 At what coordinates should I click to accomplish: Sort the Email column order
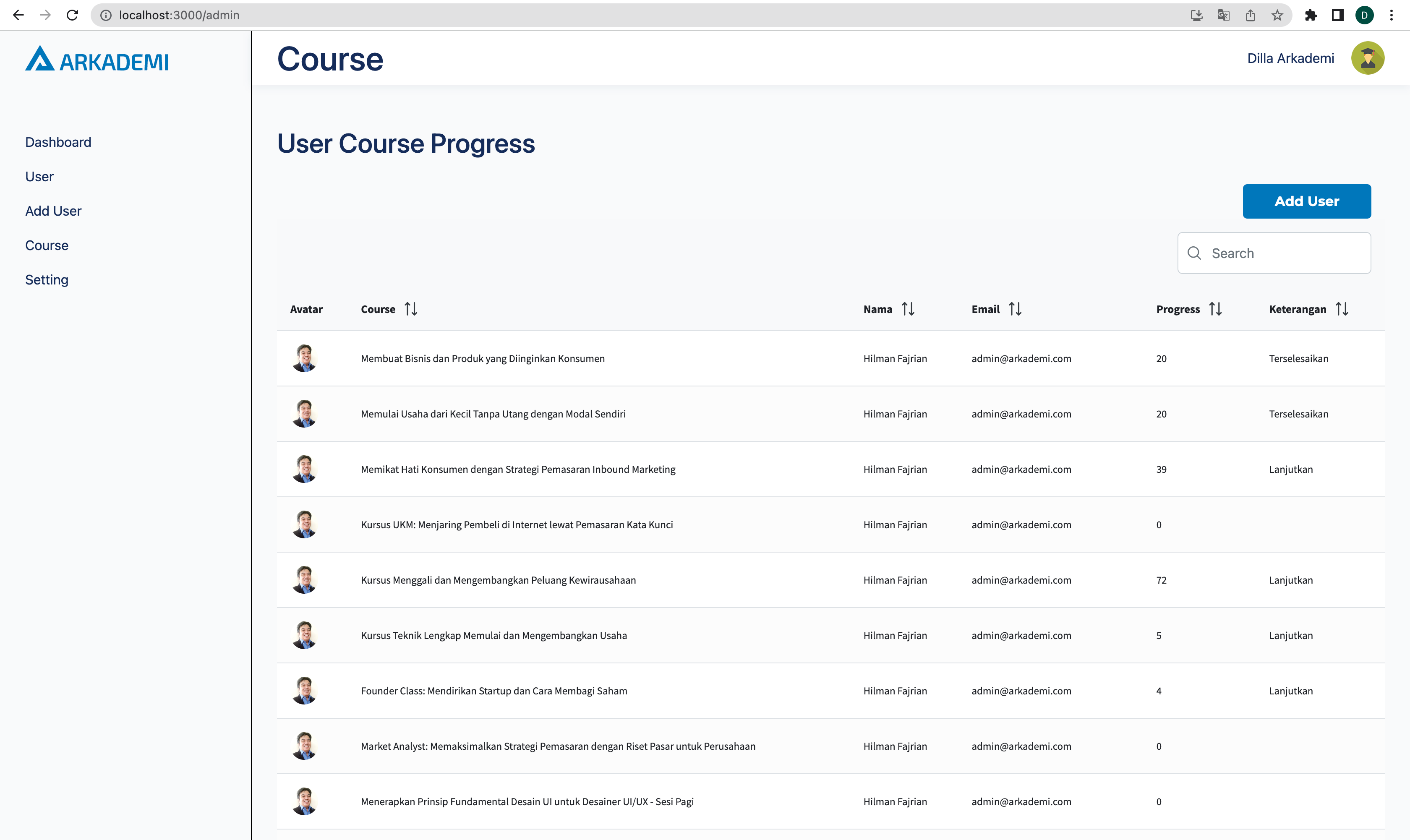coord(1016,308)
